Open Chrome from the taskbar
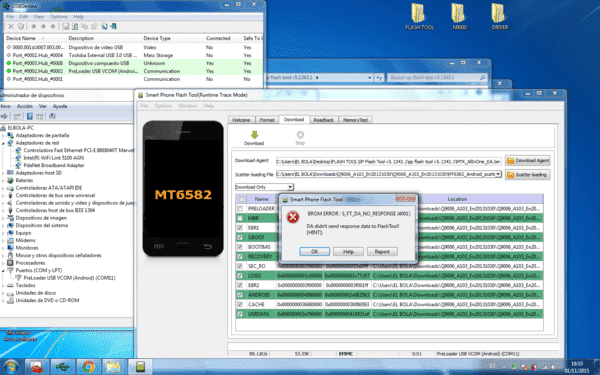This screenshot has height=375, width=600. coord(88,367)
